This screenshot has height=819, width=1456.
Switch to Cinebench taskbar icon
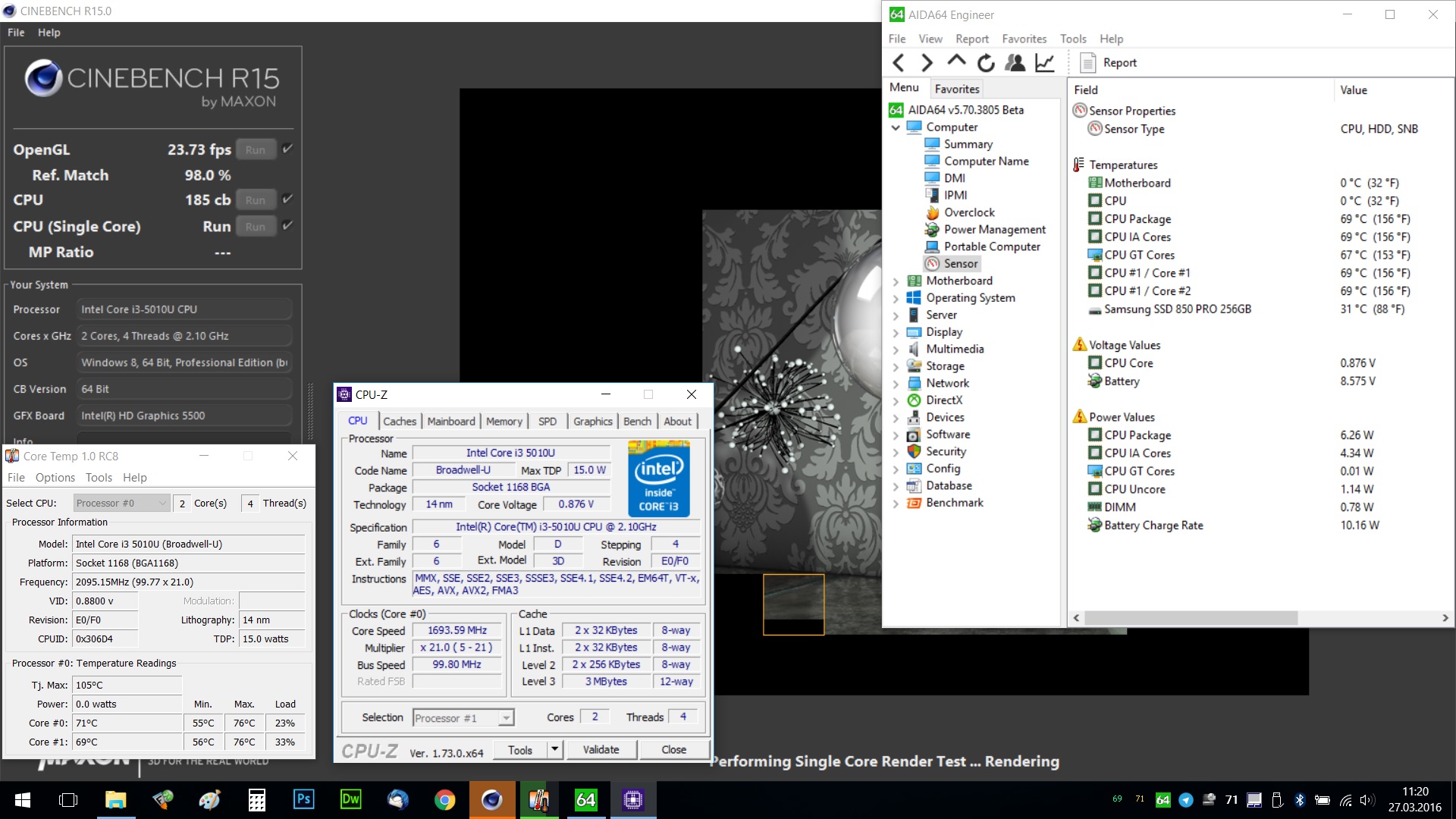point(491,800)
